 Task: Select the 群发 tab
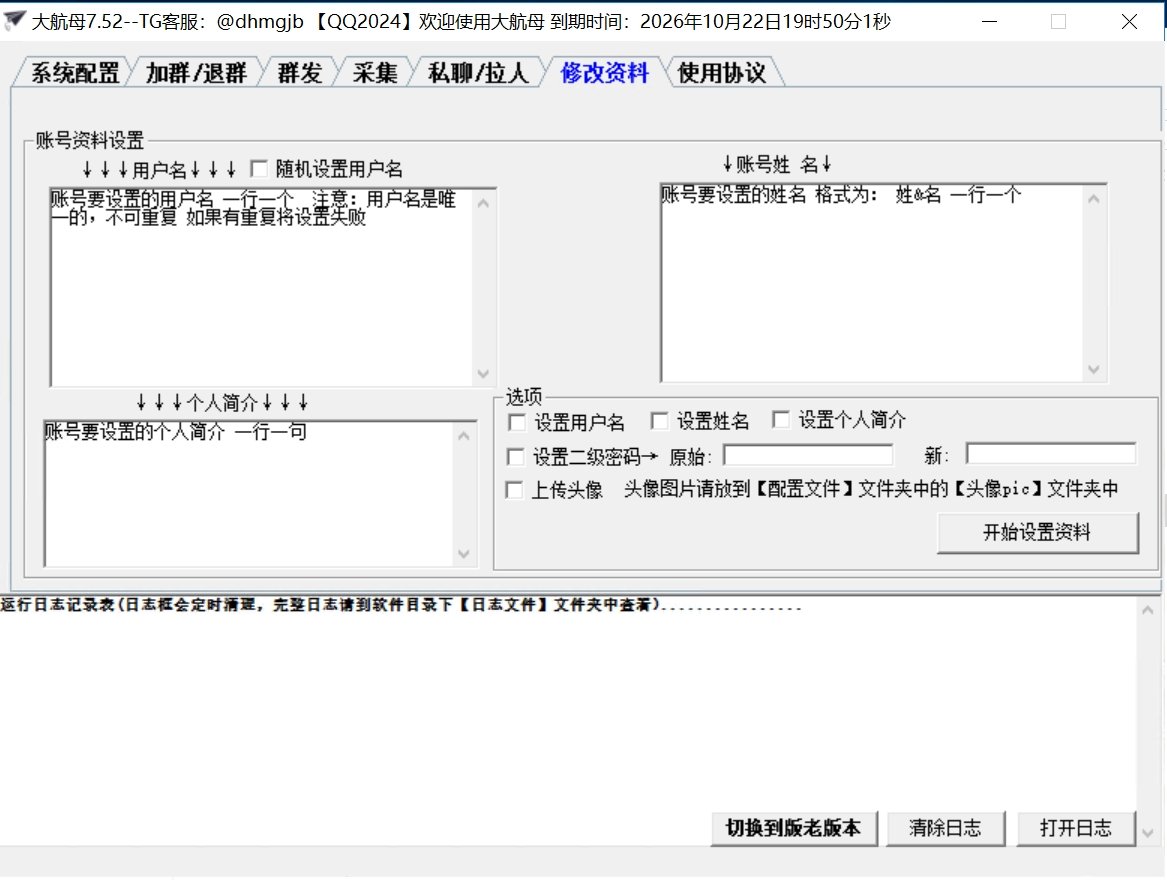[299, 73]
